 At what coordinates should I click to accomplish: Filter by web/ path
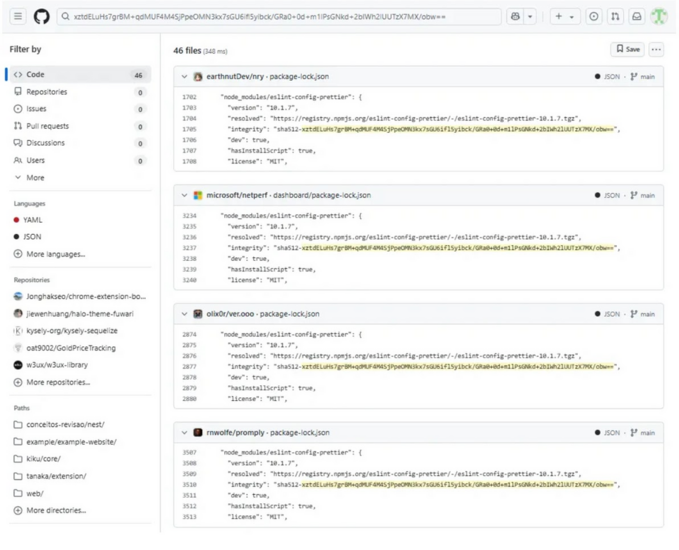80,493
